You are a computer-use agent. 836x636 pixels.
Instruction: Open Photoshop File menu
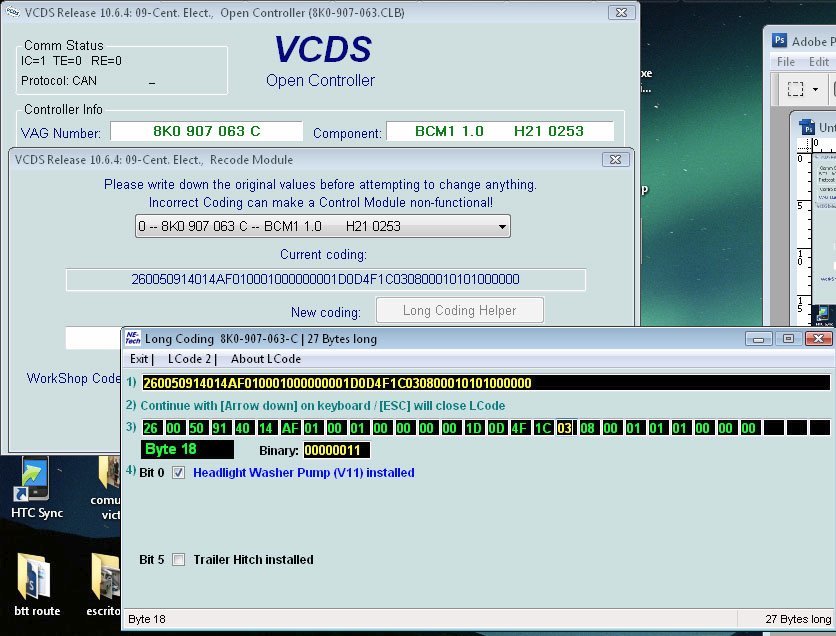pos(786,62)
